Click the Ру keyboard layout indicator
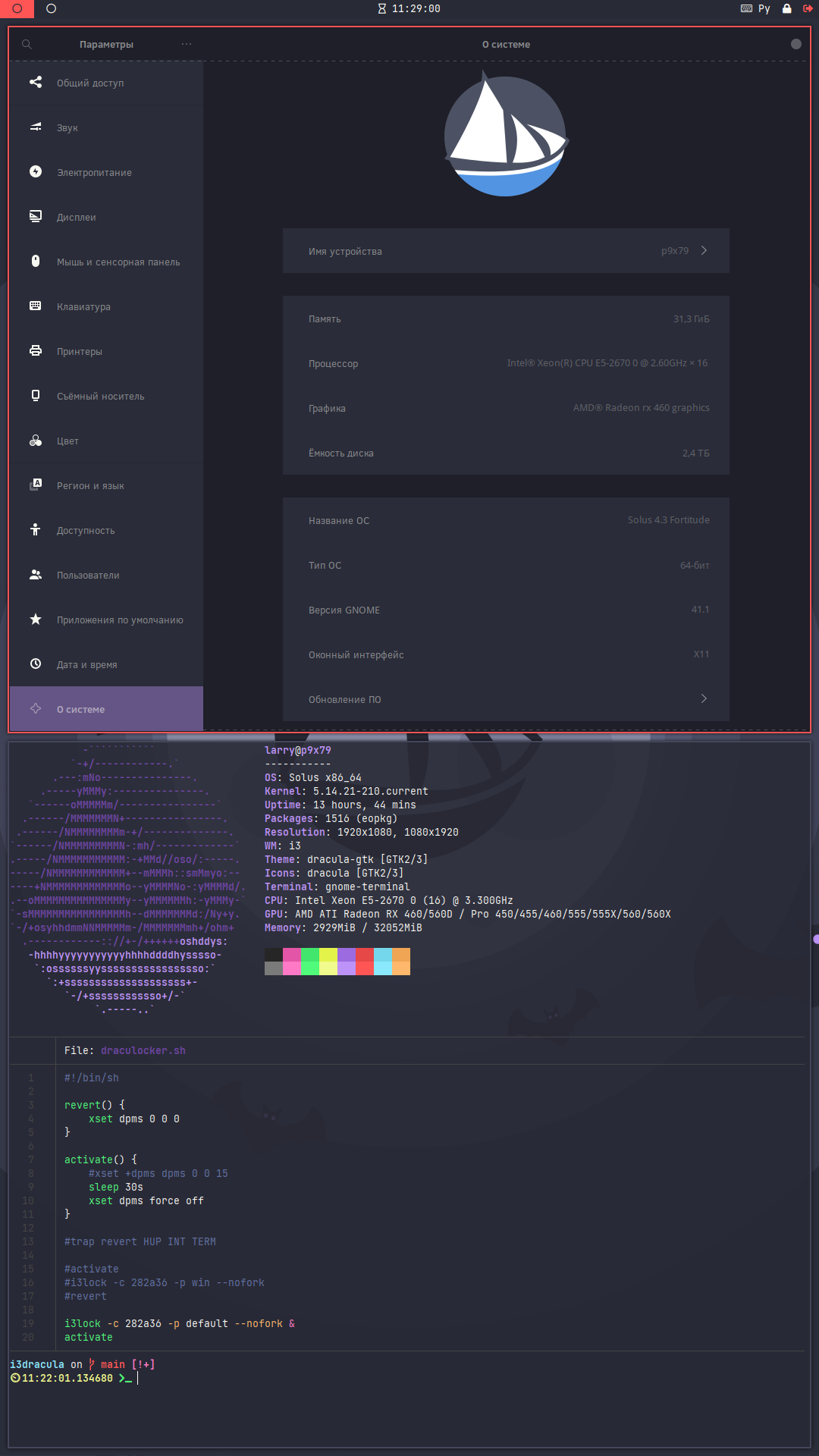The width and height of the screenshot is (819, 1456). pos(764,9)
